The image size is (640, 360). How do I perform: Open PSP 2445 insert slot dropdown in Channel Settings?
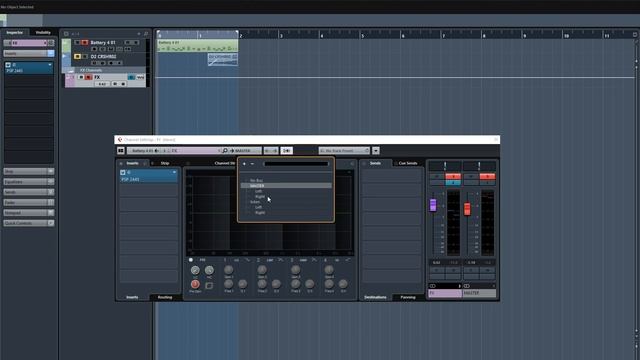coord(174,173)
